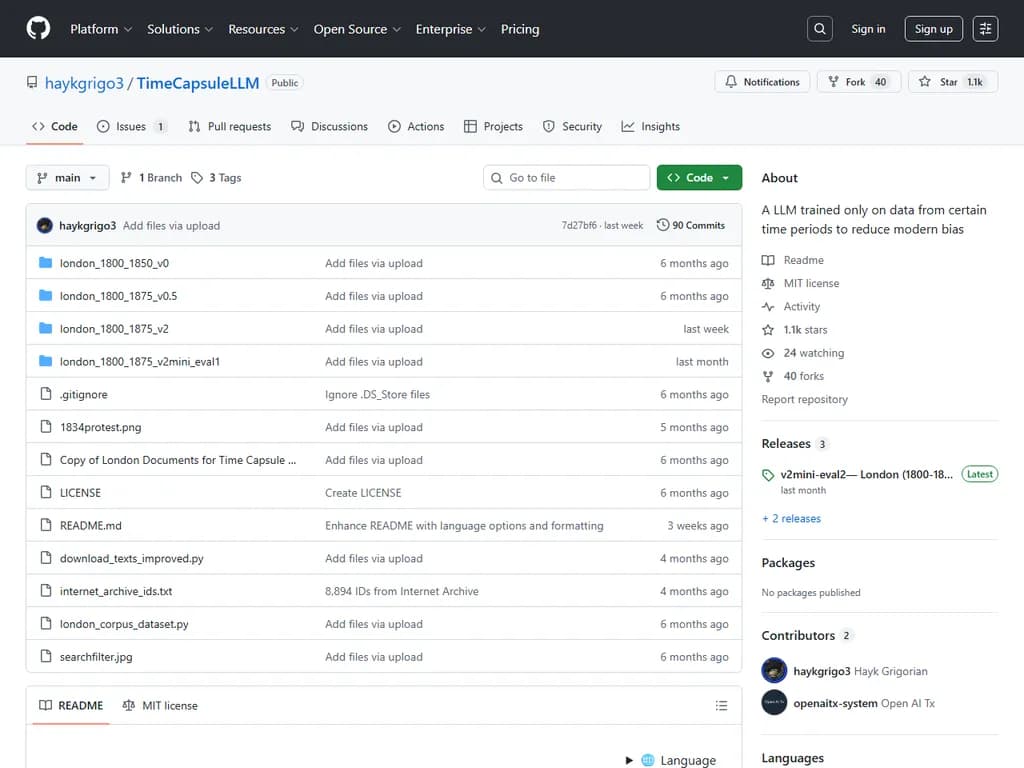
Task: Click the appearance settings icon in header
Action: (985, 29)
